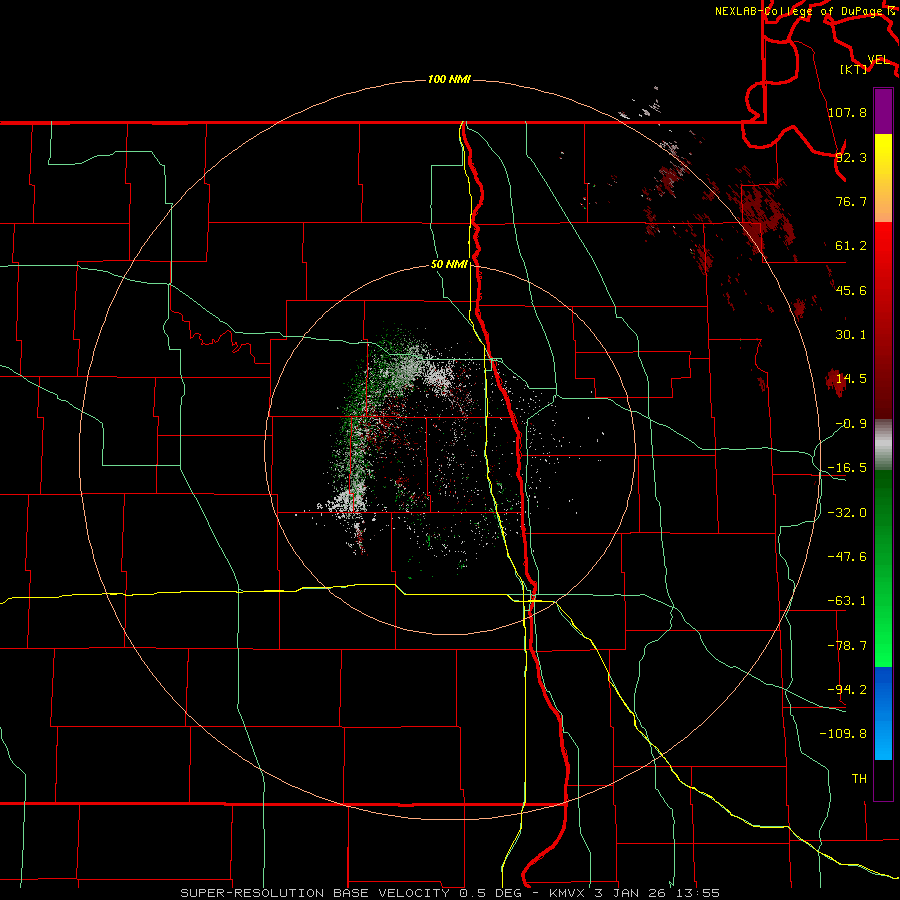Click the 107.8 legend value
Viewport: 900px width, 900px height.
pos(847,112)
